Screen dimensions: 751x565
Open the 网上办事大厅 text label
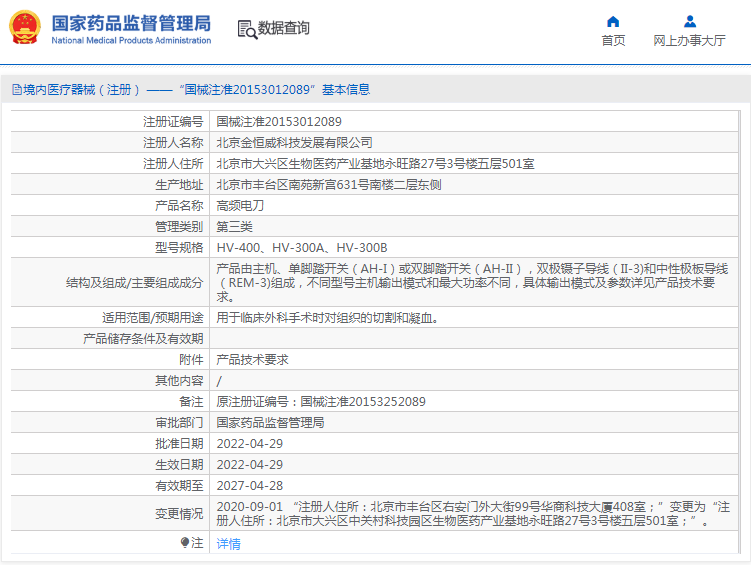click(689, 41)
